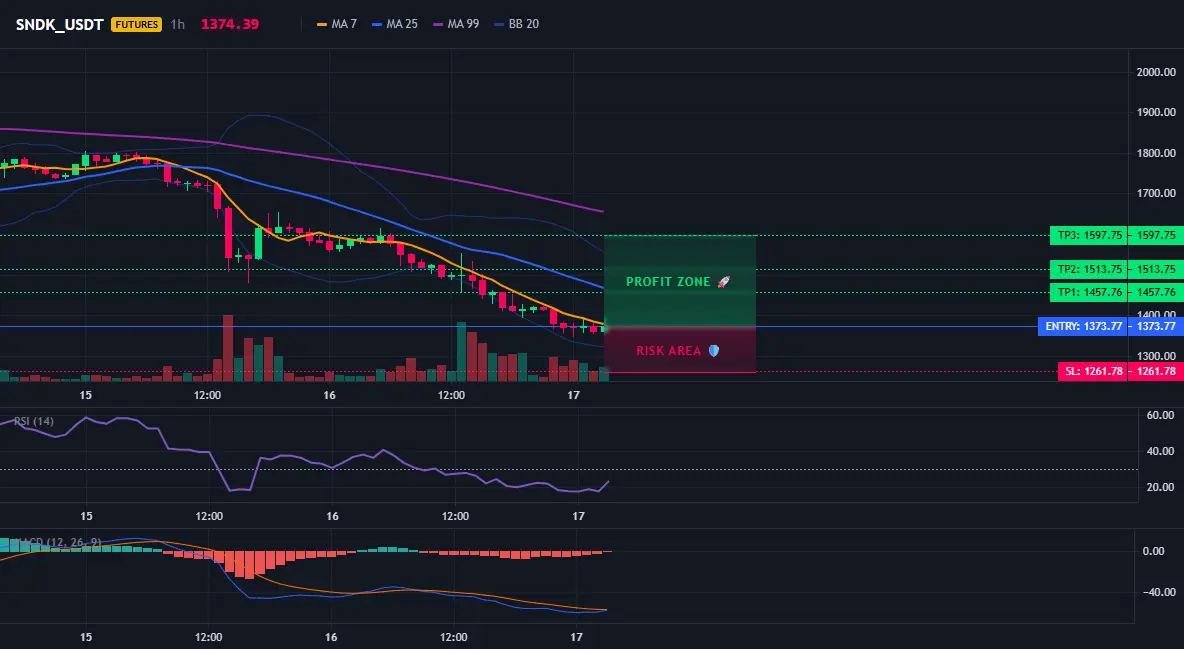Click the 1700.00 price axis label
This screenshot has height=649, width=1184.
pyautogui.click(x=1156, y=193)
